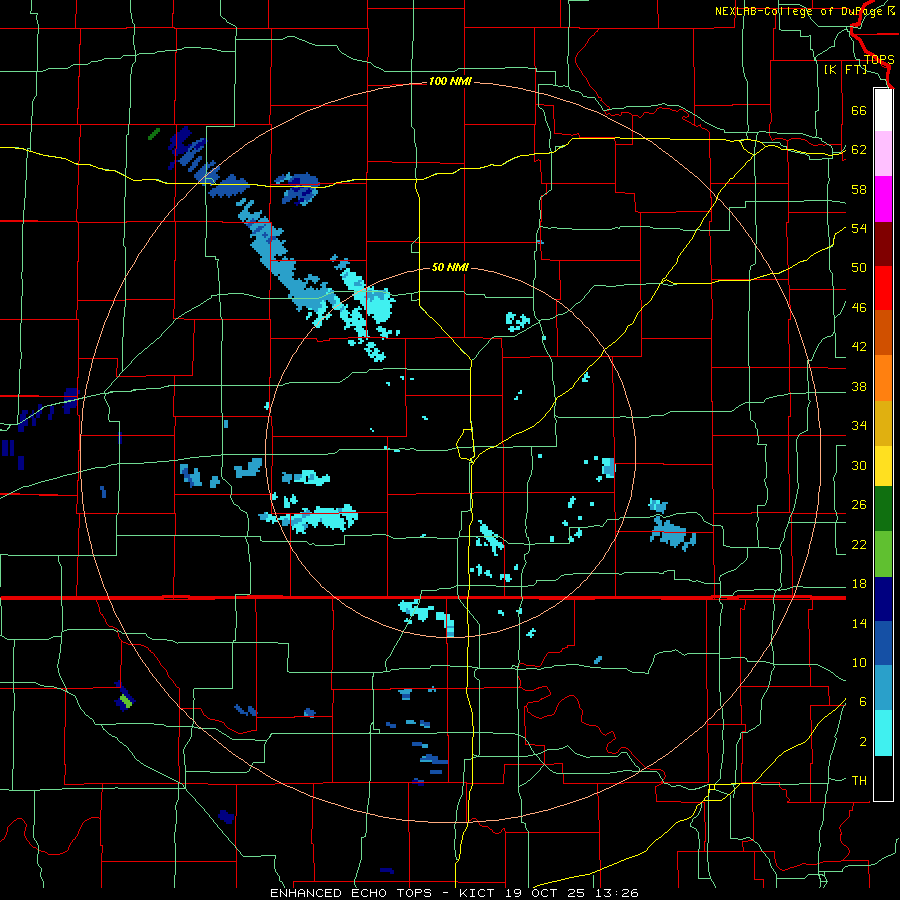Click the 58 value on the scale

coord(859,189)
